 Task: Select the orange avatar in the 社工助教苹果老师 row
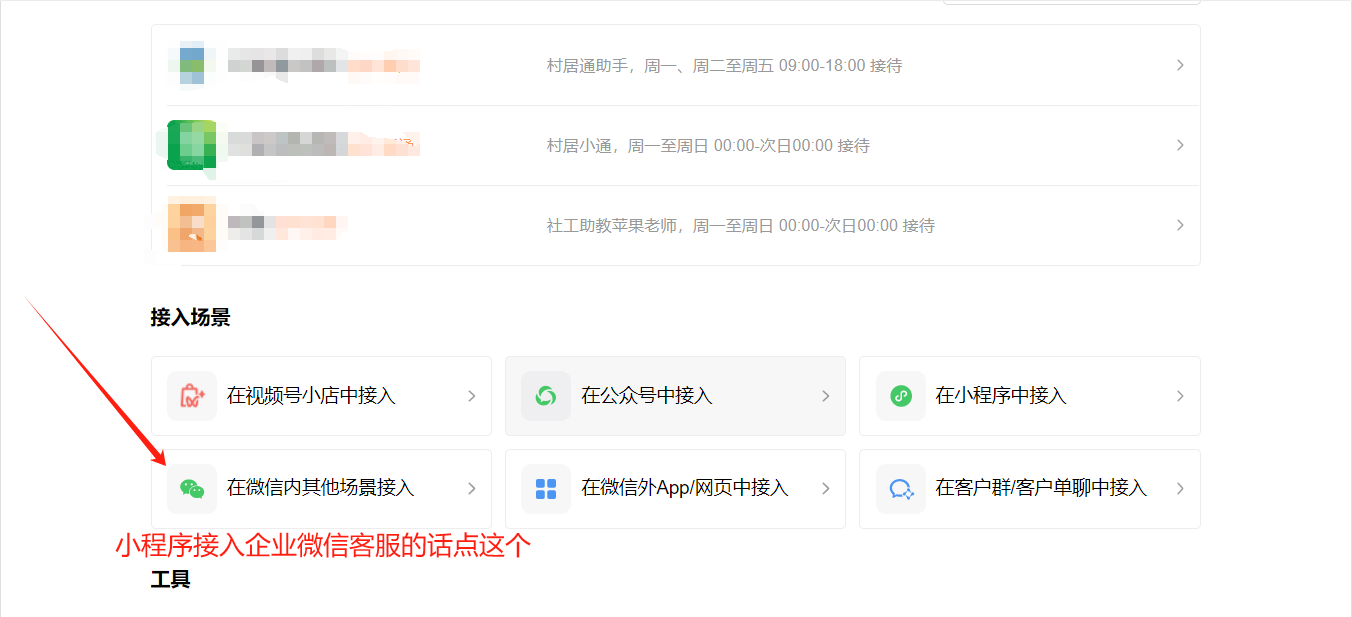click(192, 225)
